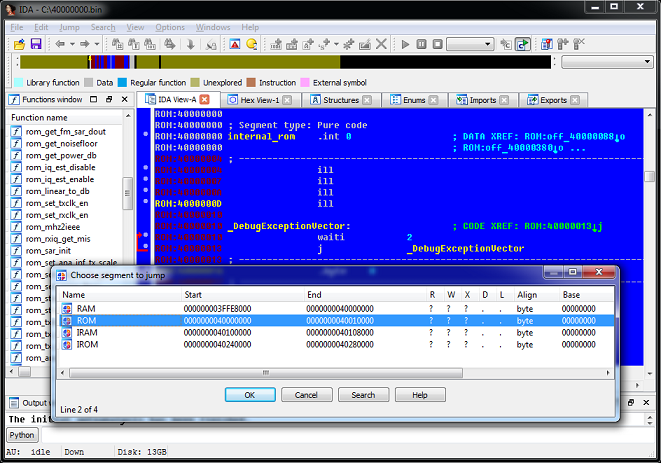Select the IRAM segment row
This screenshot has width=661, height=463.
[x=87, y=332]
